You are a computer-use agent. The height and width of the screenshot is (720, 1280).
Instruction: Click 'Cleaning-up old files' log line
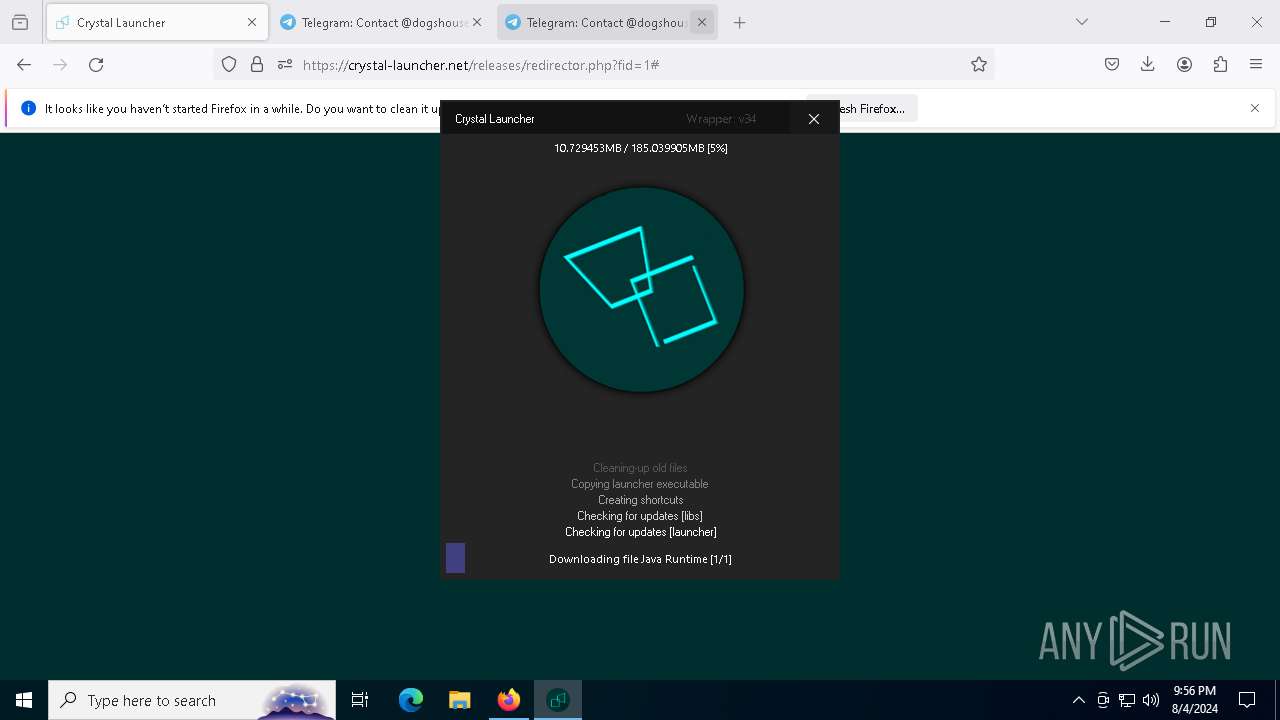tap(640, 468)
